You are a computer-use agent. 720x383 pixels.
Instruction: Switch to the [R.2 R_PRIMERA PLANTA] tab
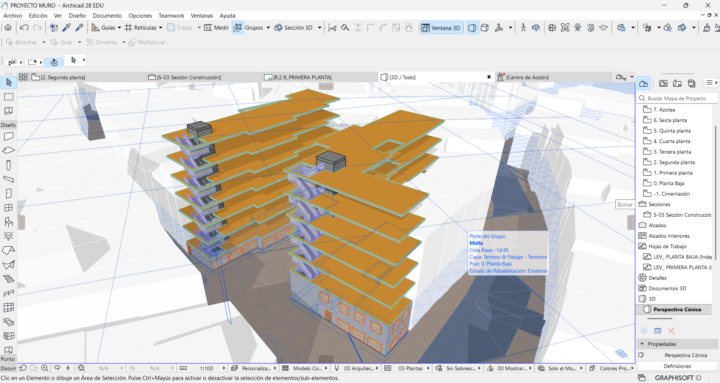(321, 77)
